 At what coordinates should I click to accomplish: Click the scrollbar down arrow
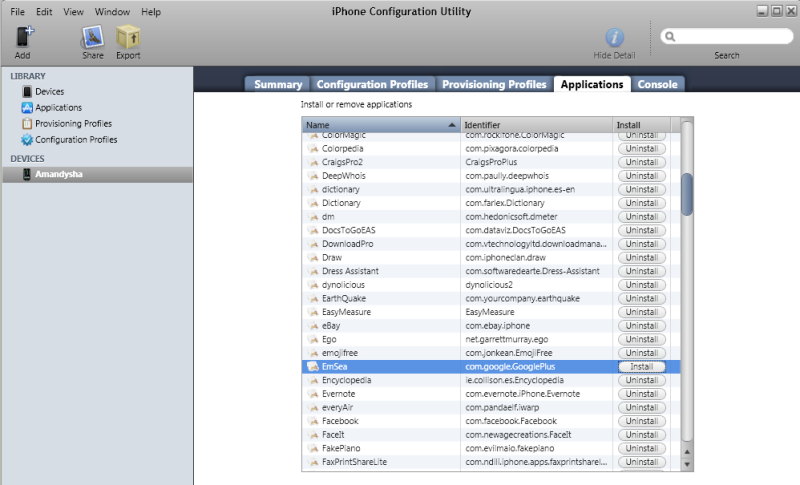pyautogui.click(x=687, y=464)
